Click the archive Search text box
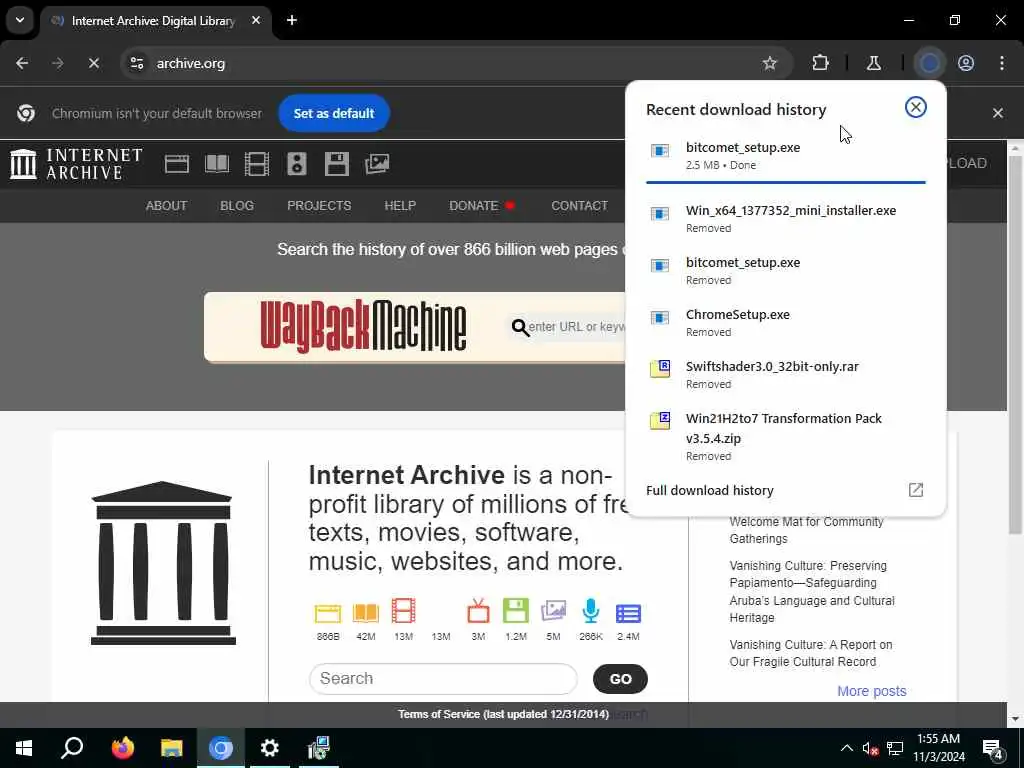The image size is (1024, 768). click(x=443, y=679)
